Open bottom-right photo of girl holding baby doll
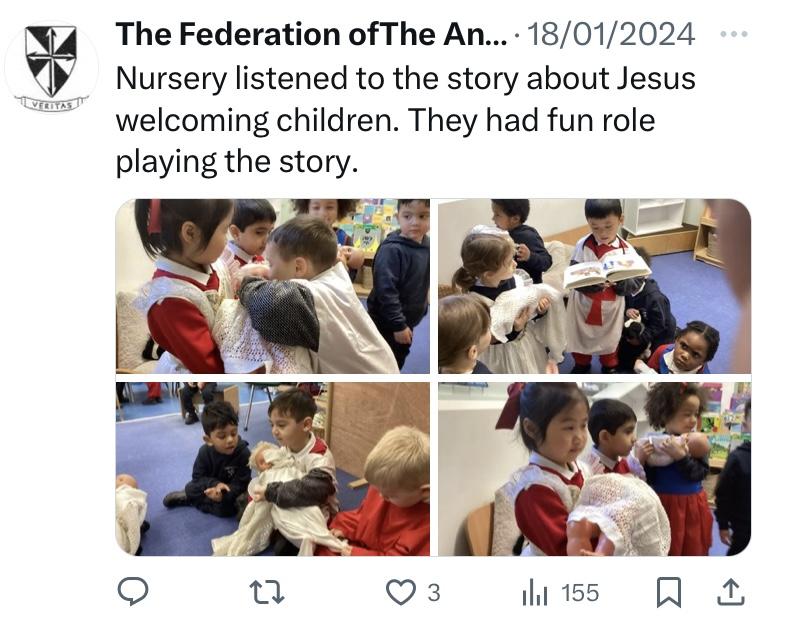791x632 pixels. [x=594, y=469]
